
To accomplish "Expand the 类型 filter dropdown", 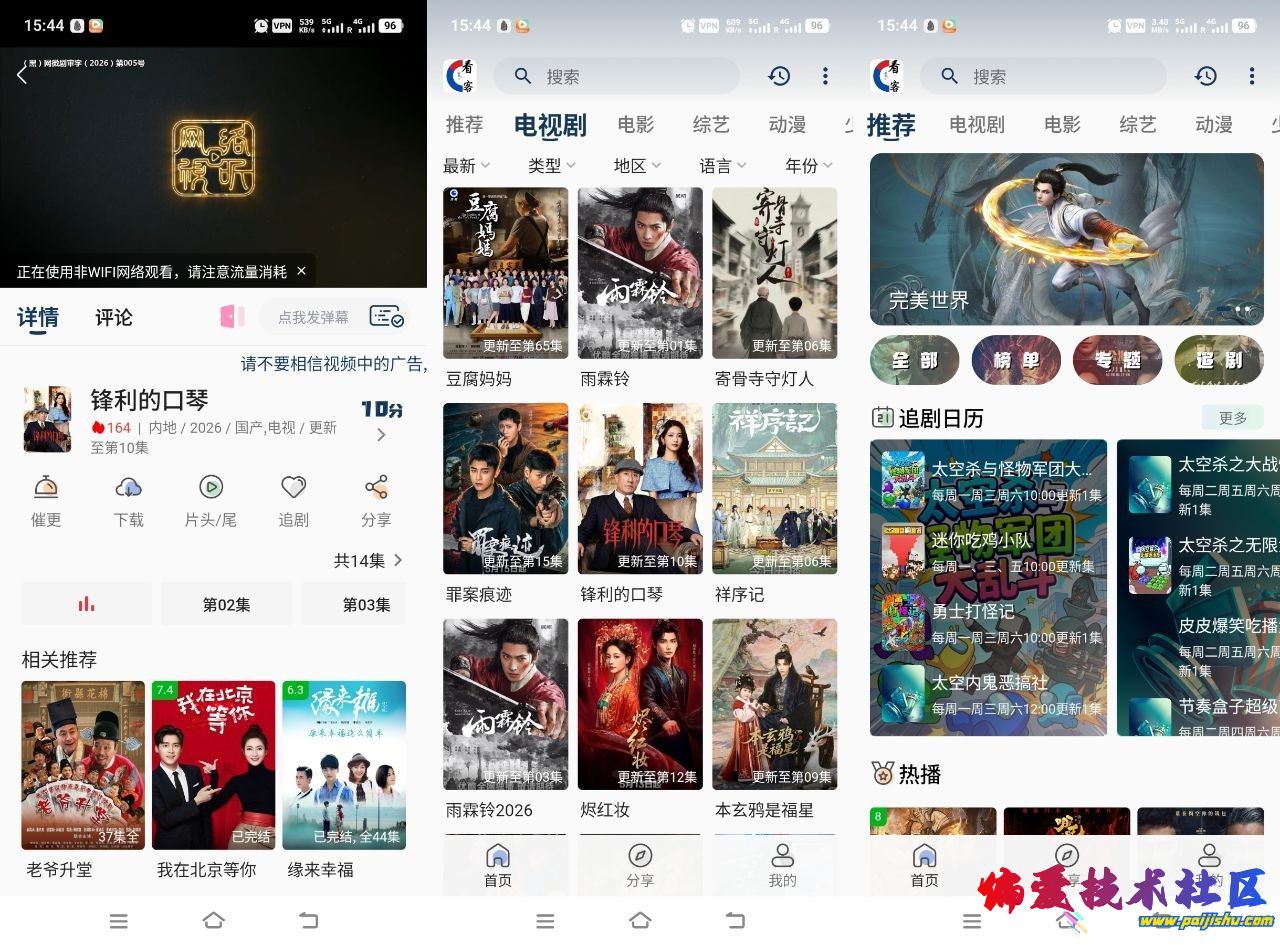I will point(552,165).
